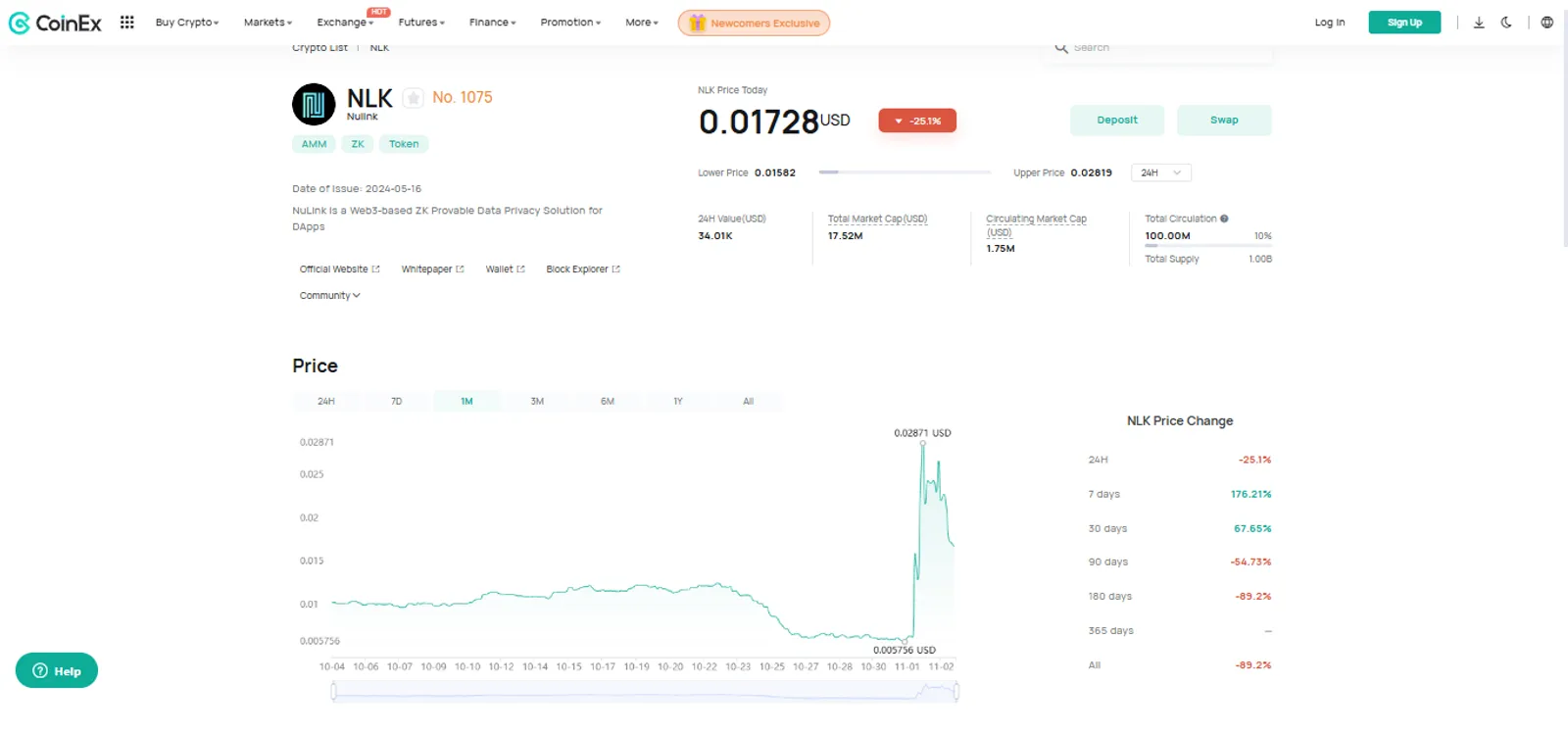The width and height of the screenshot is (1568, 733).
Task: Open the Whitepaper link
Action: (x=432, y=269)
